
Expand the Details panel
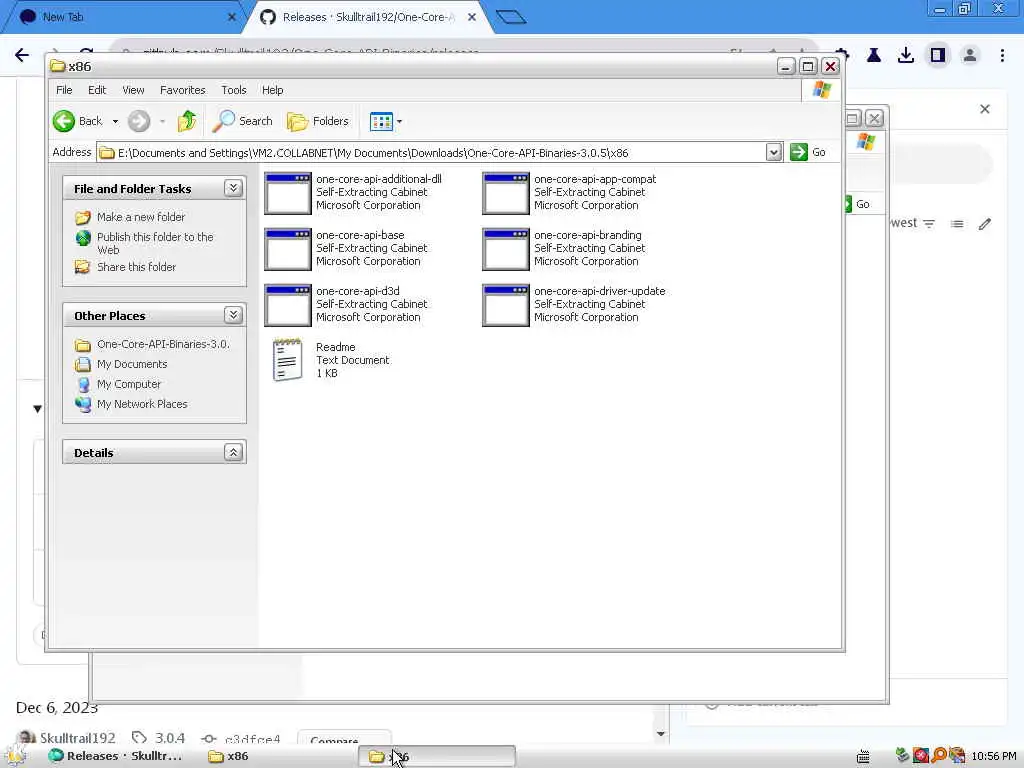[x=233, y=452]
